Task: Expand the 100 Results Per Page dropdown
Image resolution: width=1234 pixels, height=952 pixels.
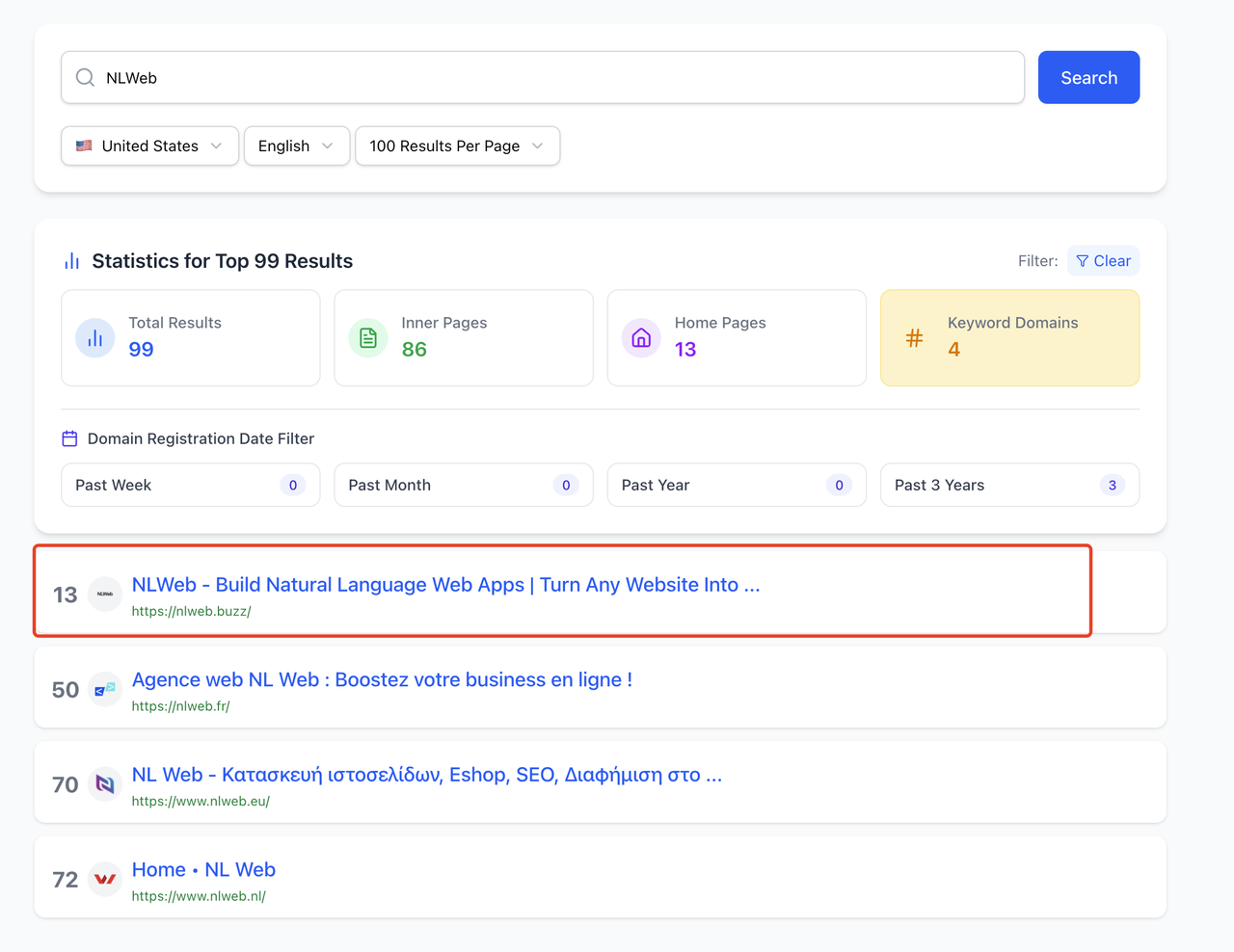Action: coord(457,146)
